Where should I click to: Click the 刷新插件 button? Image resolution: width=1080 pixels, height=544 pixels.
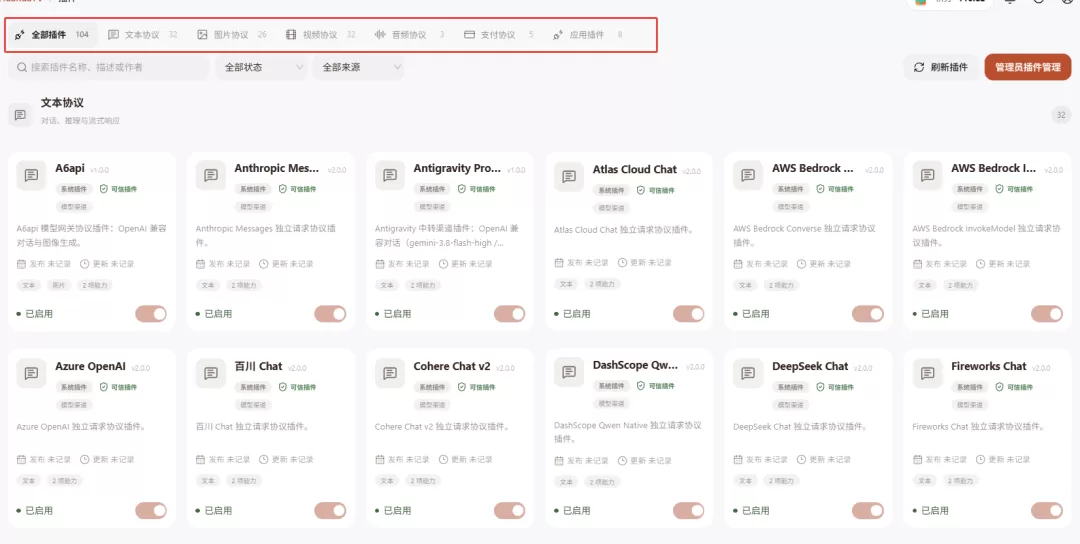coord(941,67)
